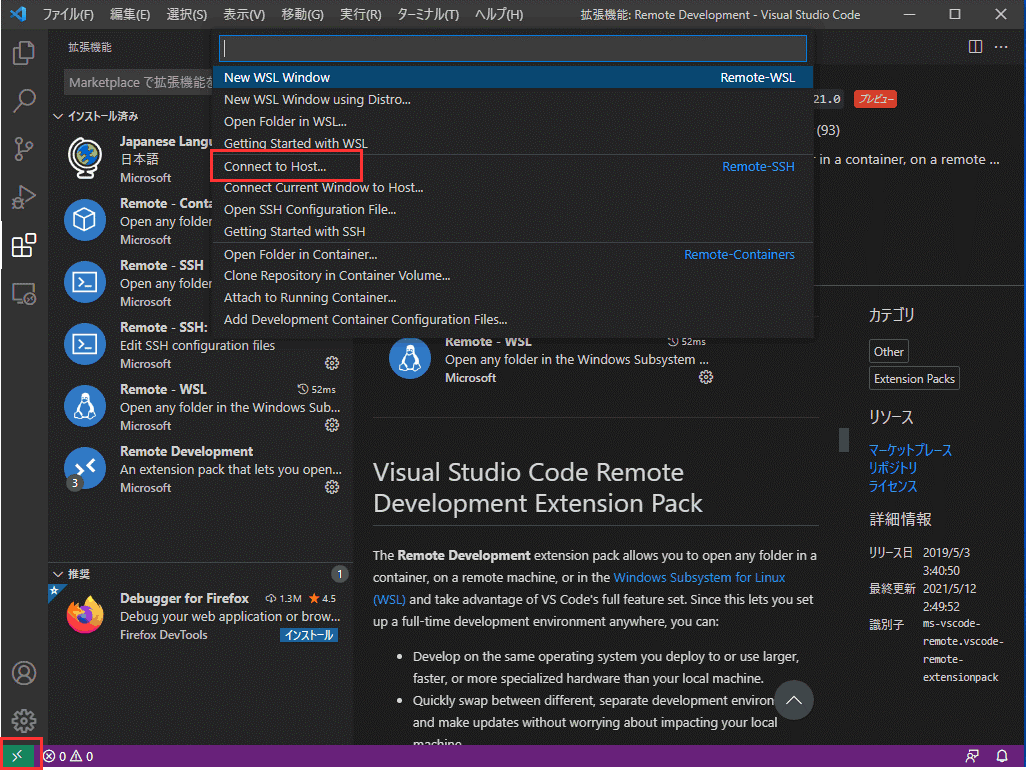
Task: Click the Extension Packs category tag
Action: (x=914, y=378)
